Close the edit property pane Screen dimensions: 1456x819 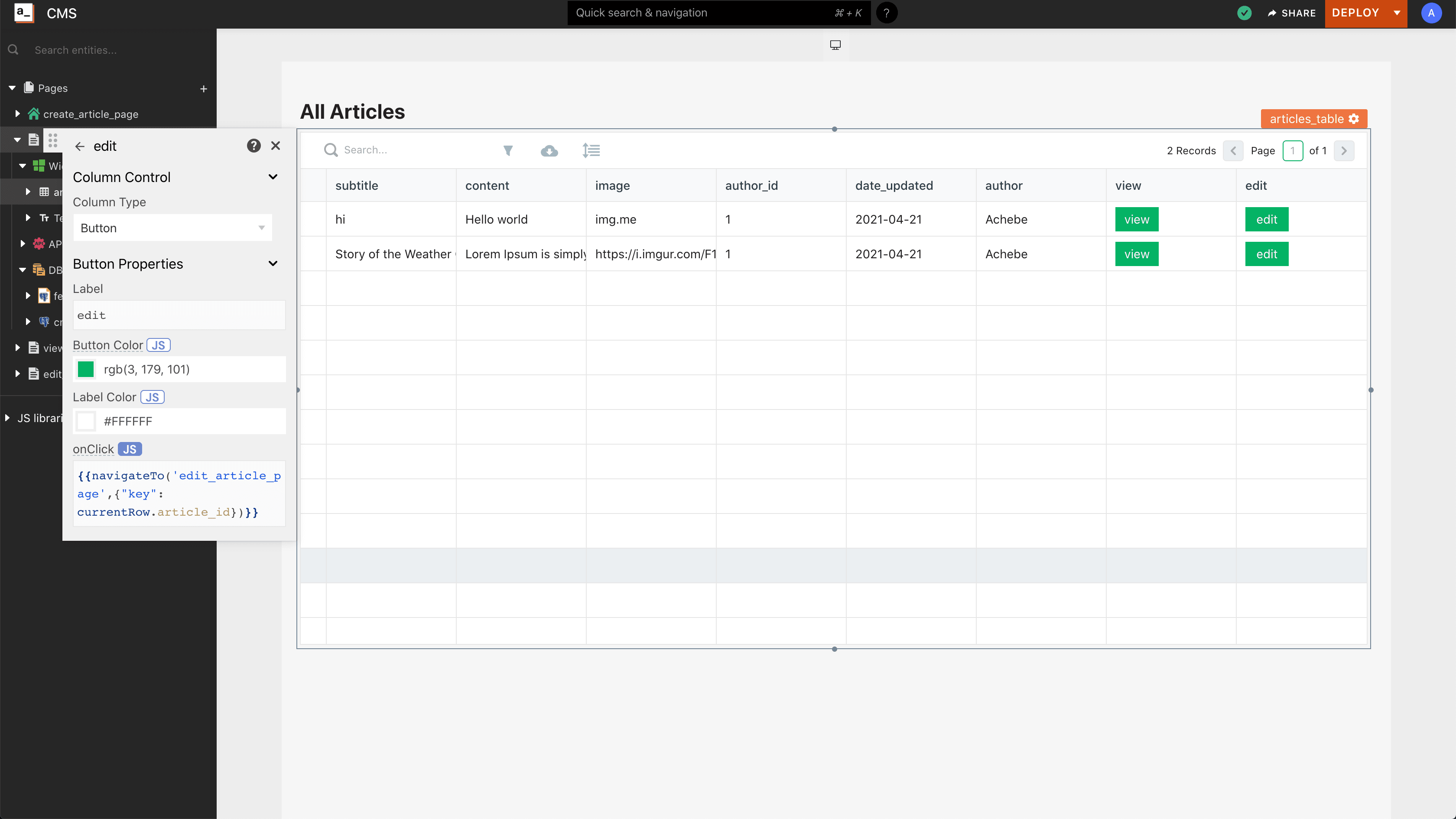coord(275,146)
